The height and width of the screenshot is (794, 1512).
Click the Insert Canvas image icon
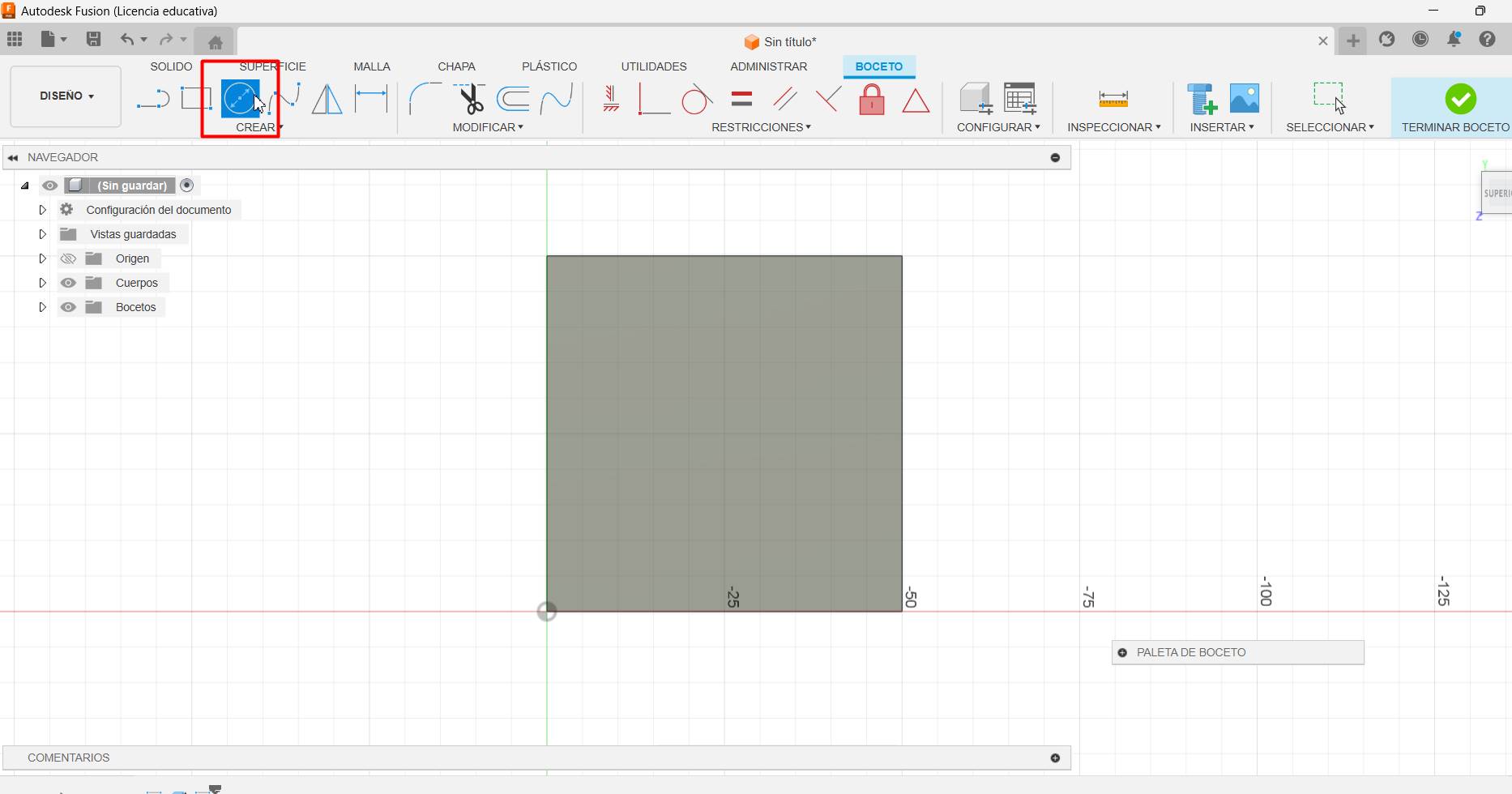pos(1245,98)
